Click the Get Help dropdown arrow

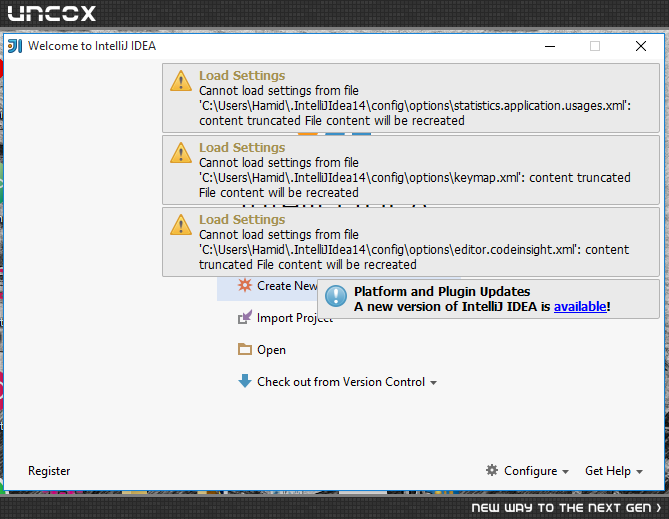pyautogui.click(x=639, y=472)
